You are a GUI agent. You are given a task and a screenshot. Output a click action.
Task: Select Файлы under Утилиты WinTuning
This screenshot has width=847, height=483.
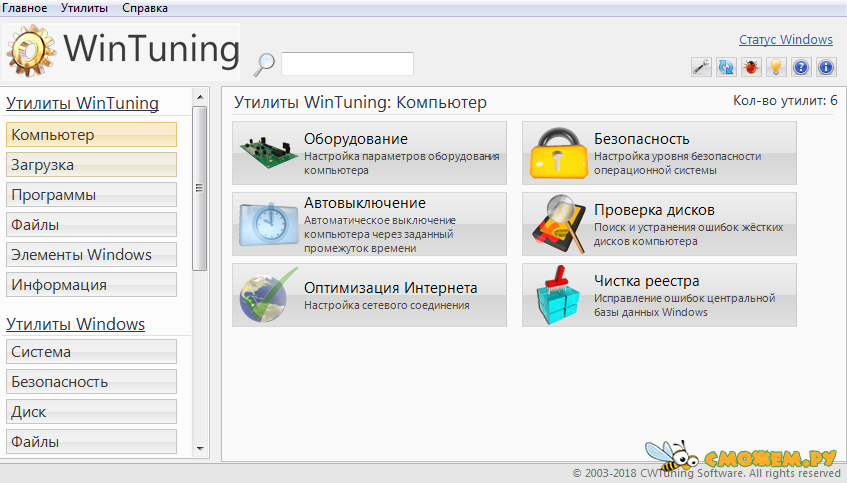91,224
